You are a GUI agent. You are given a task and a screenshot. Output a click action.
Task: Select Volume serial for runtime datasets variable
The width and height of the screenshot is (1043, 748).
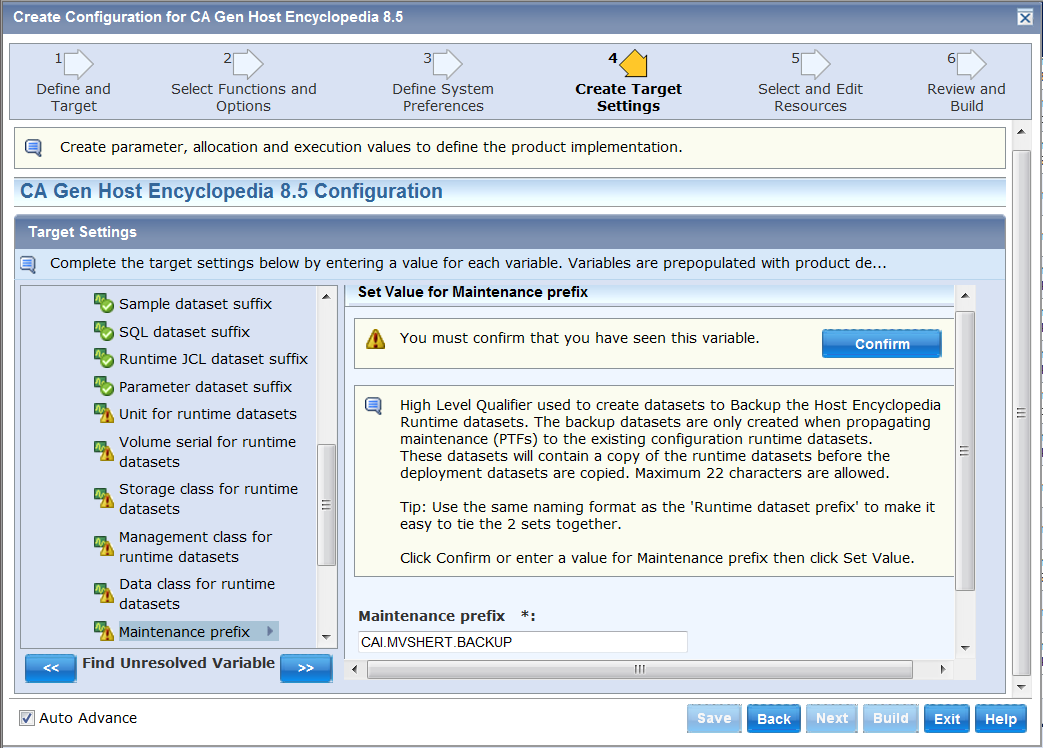click(x=208, y=451)
